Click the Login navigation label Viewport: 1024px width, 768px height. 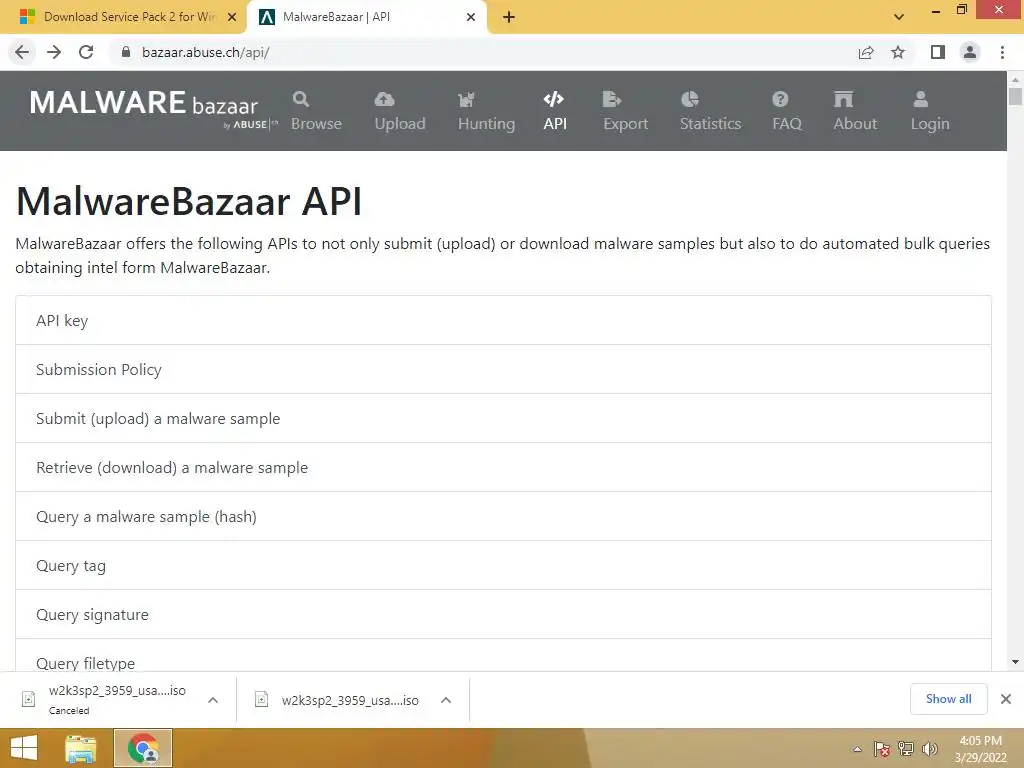[930, 123]
